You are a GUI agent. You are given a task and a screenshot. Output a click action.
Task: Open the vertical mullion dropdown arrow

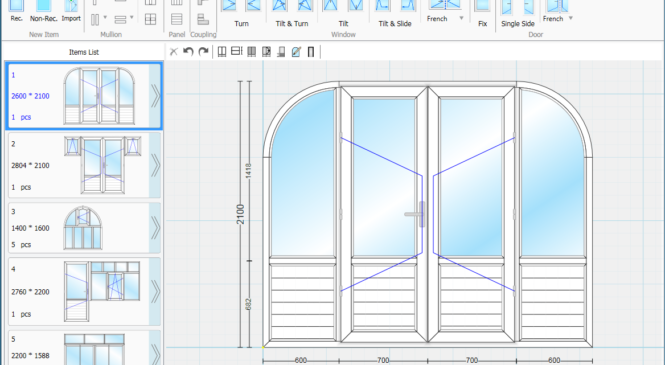tap(105, 18)
